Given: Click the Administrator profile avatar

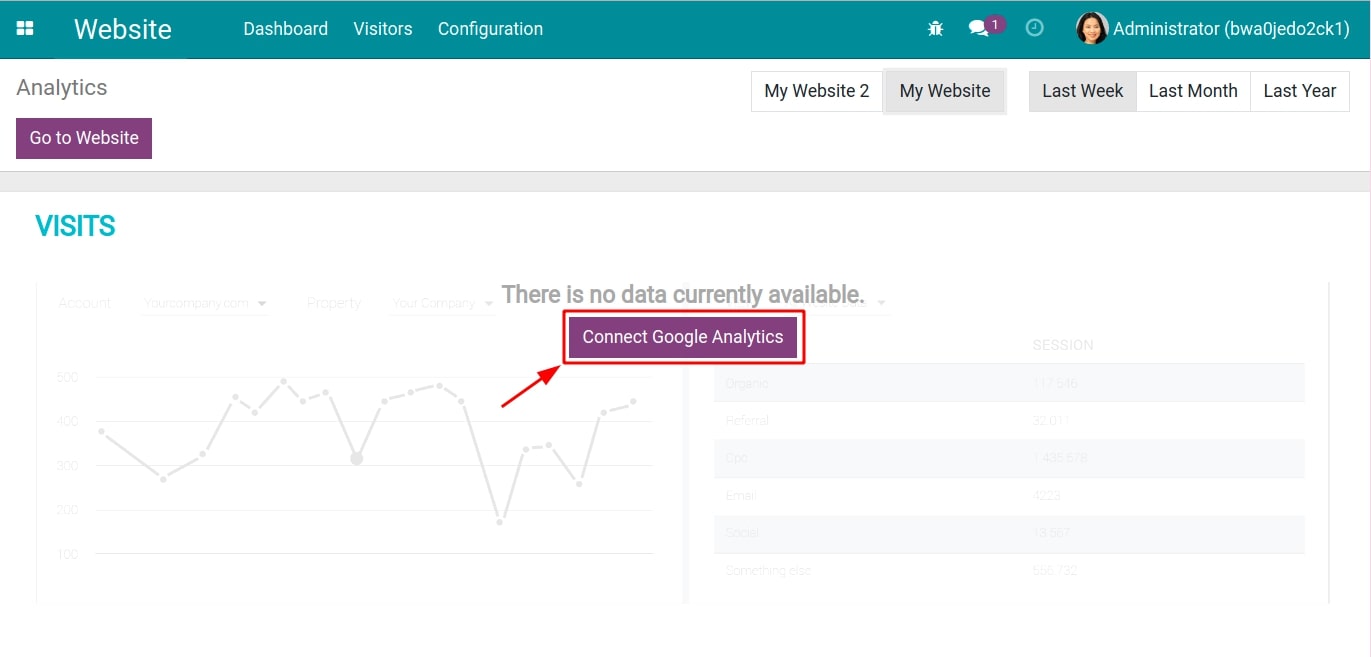Looking at the screenshot, I should (x=1092, y=28).
